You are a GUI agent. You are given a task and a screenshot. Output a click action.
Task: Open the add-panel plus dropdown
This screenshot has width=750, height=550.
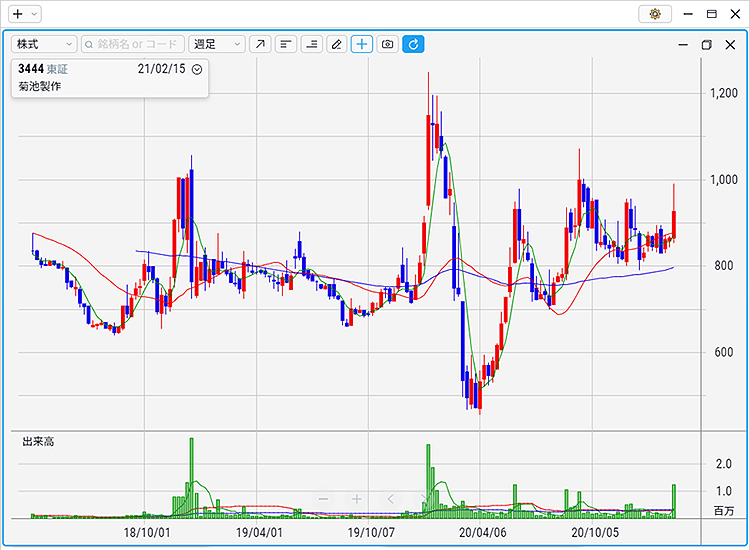tap(25, 14)
